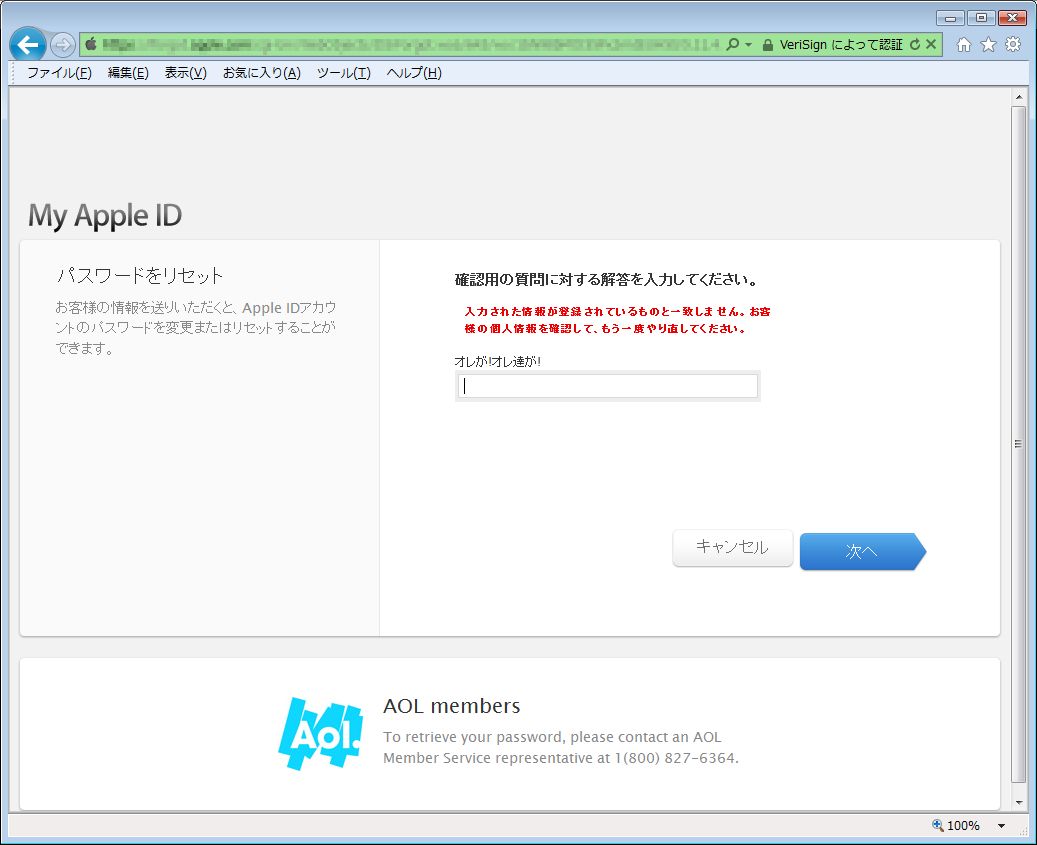Click the VeriSign security lock icon

[767, 45]
